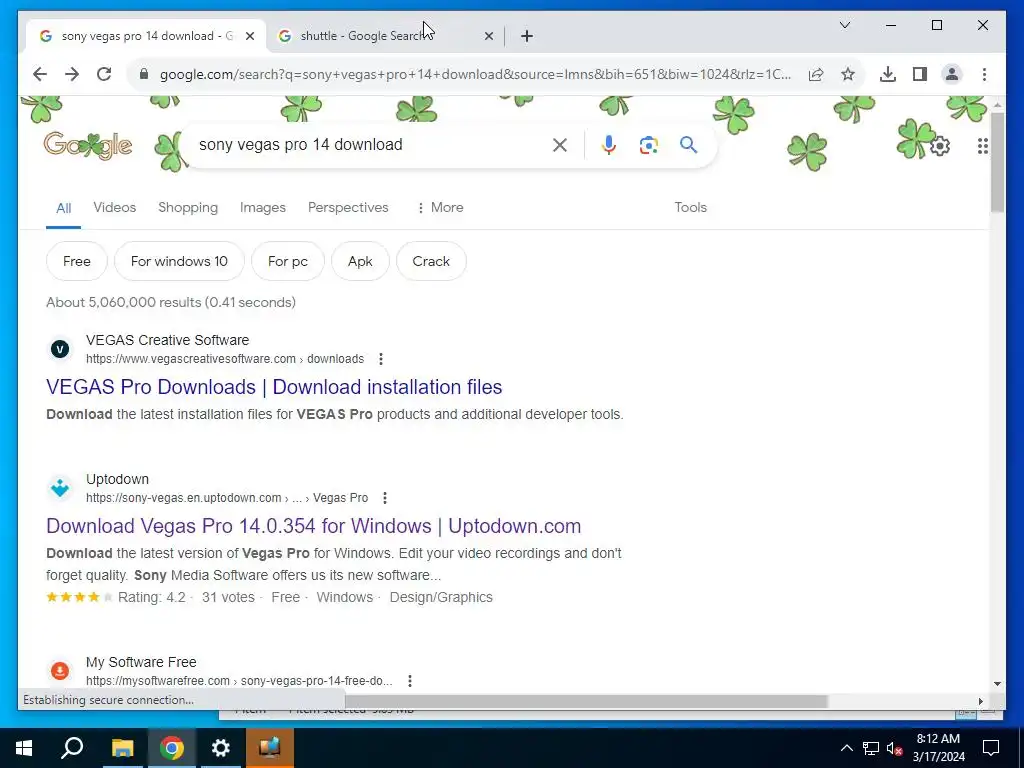
Task: Start voice search with microphone icon
Action: pos(609,145)
